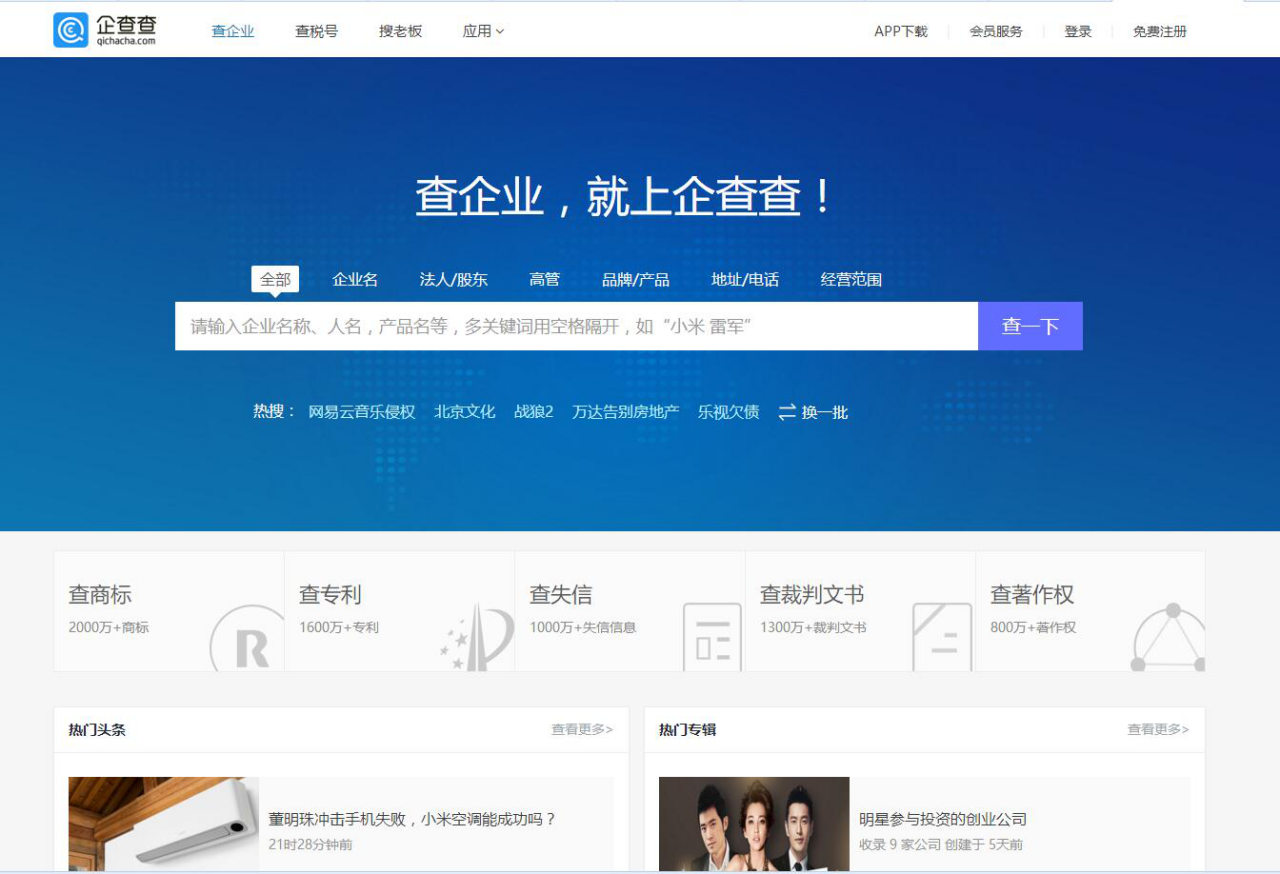The height and width of the screenshot is (874, 1280).
Task: Click the 登录 login link
Action: point(1078,31)
